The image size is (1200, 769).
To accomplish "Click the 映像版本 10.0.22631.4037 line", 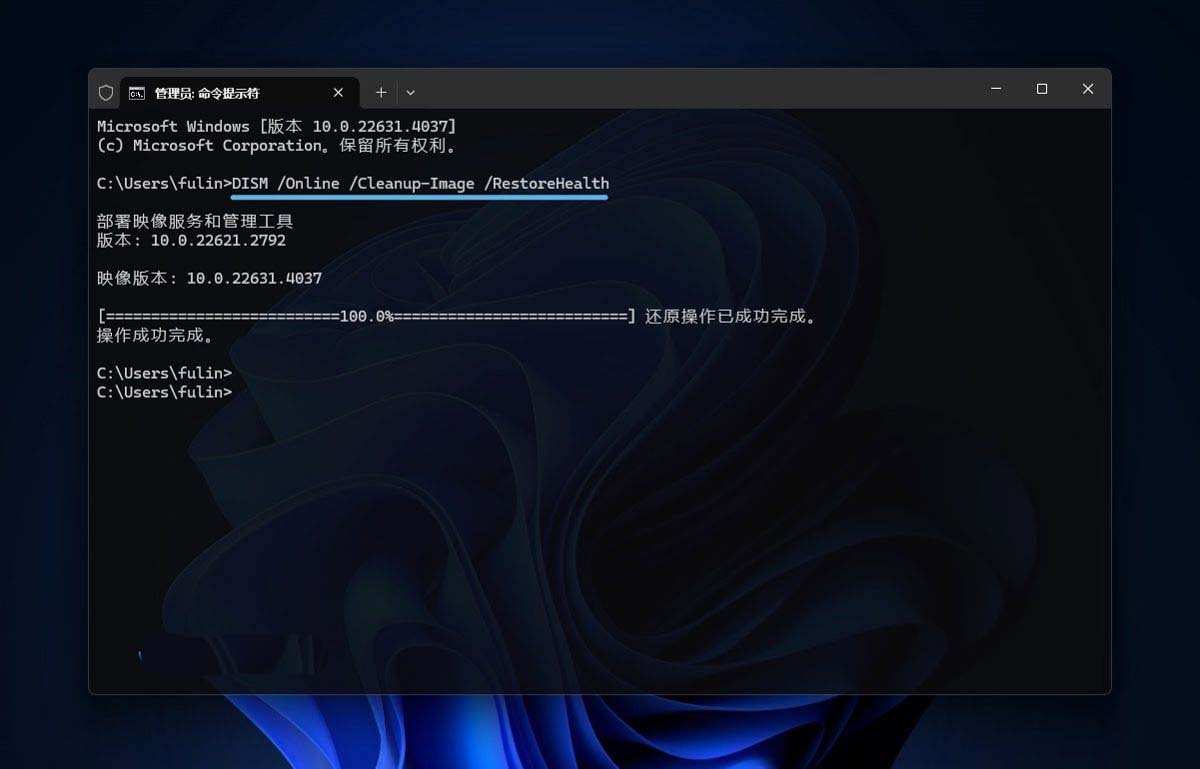I will (209, 278).
